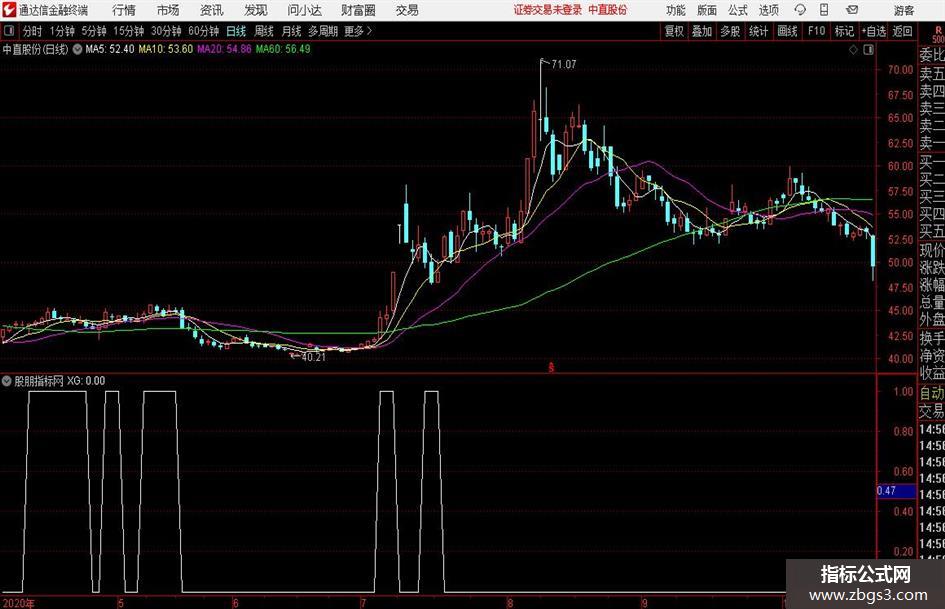Click the 70.00 price axis label
This screenshot has height=609, width=945.
(900, 70)
